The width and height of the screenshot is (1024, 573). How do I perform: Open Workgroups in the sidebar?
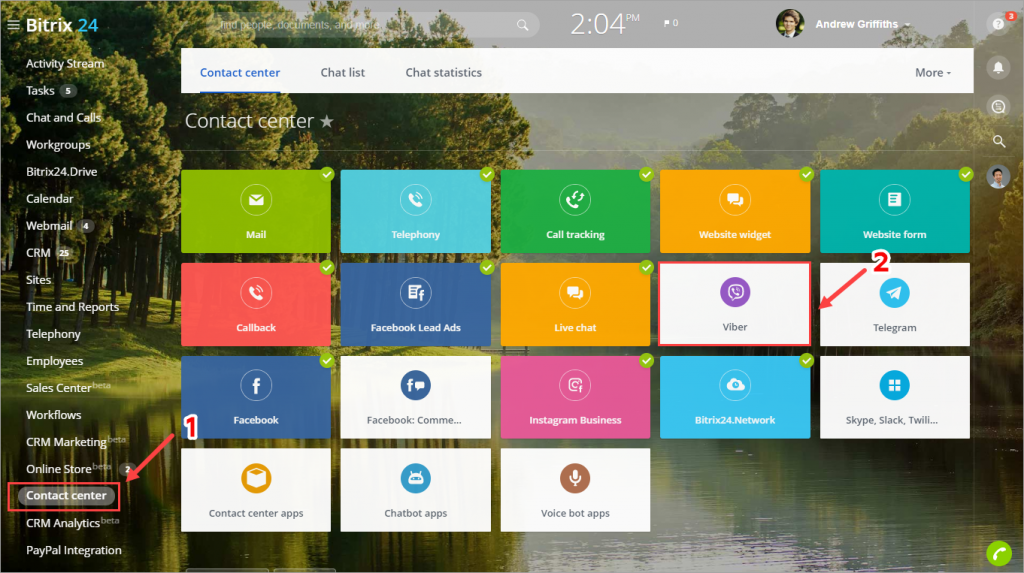coord(58,144)
